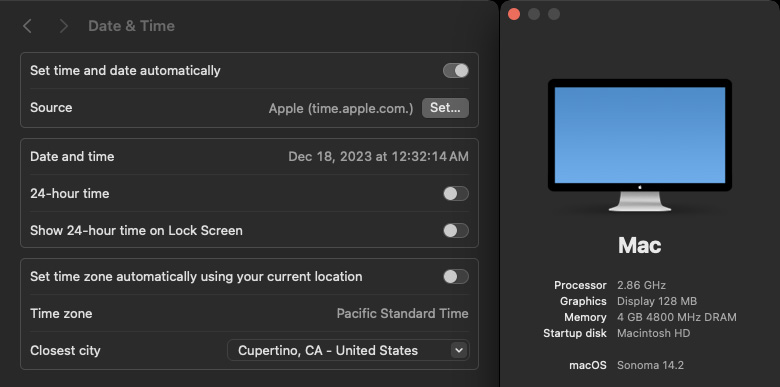Click the Dec 18, 2023 date and time value
The image size is (780, 387).
(x=378, y=157)
